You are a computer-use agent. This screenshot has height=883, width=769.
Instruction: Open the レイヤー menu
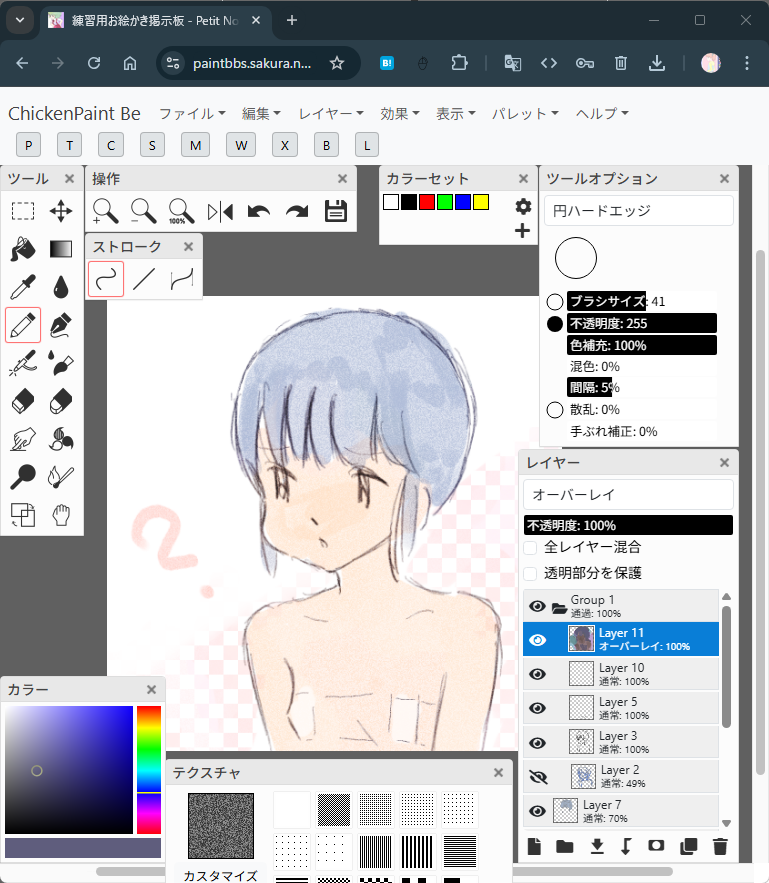331,114
